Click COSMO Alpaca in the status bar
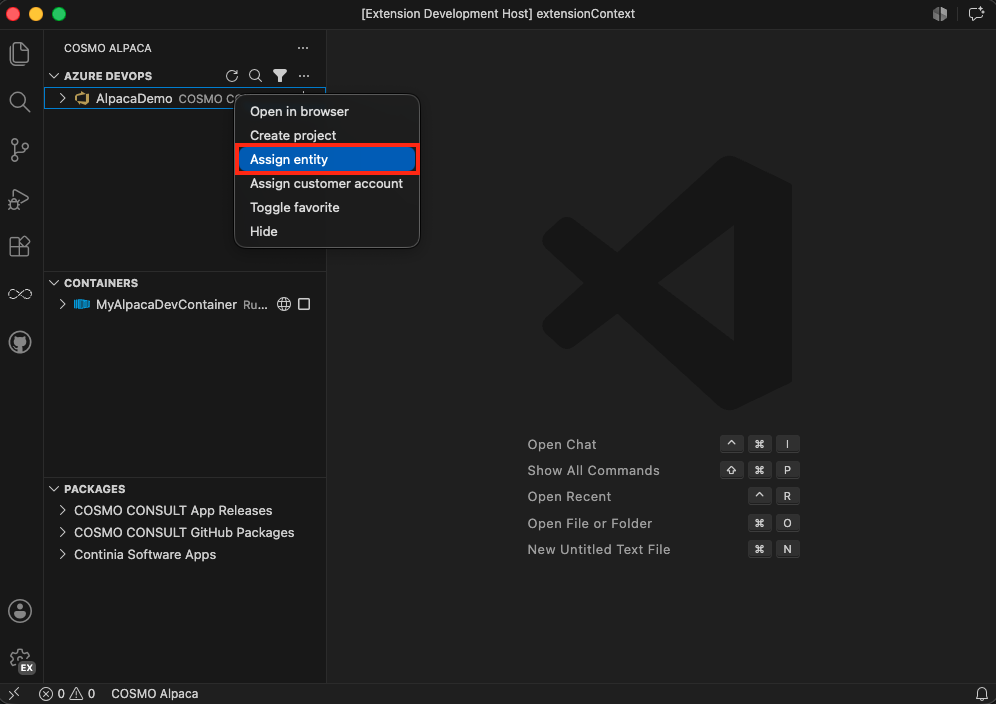This screenshot has width=996, height=704. [154, 694]
